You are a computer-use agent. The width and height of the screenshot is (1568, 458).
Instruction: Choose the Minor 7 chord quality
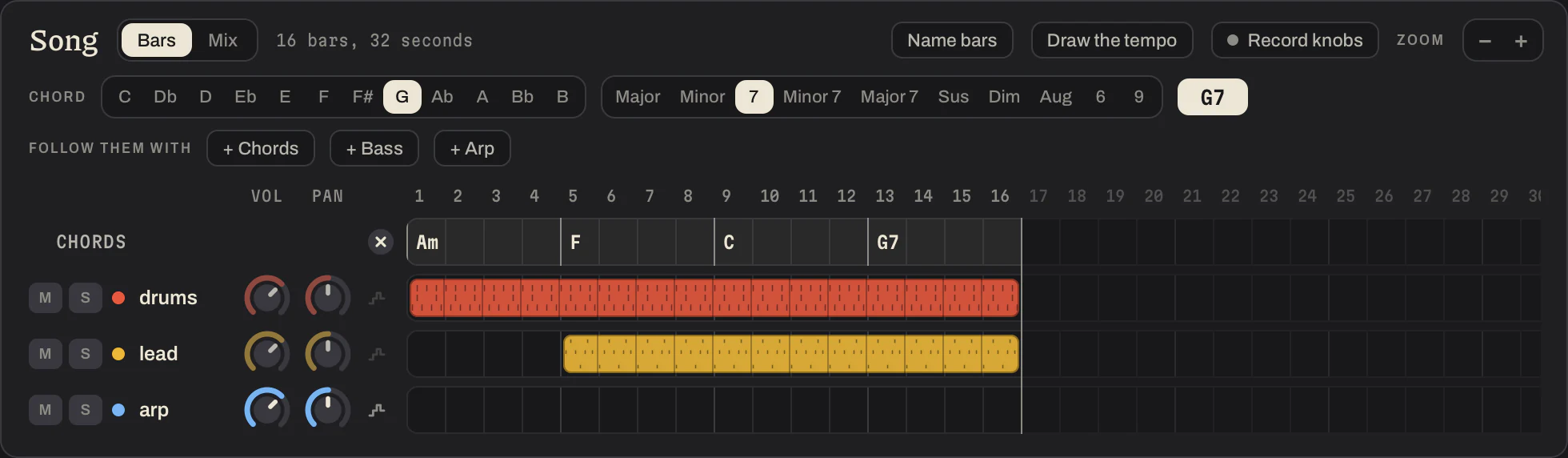click(812, 97)
